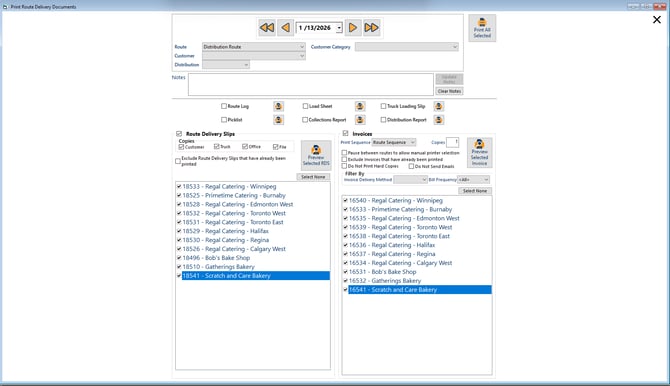
Task: Select slip 18541 - Scratch and Care Bakery
Action: (x=256, y=276)
